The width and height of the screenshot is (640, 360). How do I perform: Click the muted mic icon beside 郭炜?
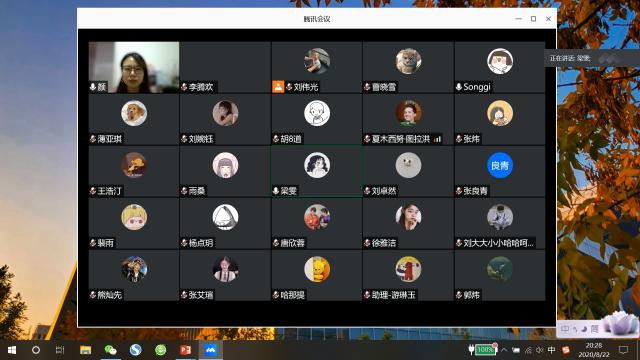tap(459, 295)
